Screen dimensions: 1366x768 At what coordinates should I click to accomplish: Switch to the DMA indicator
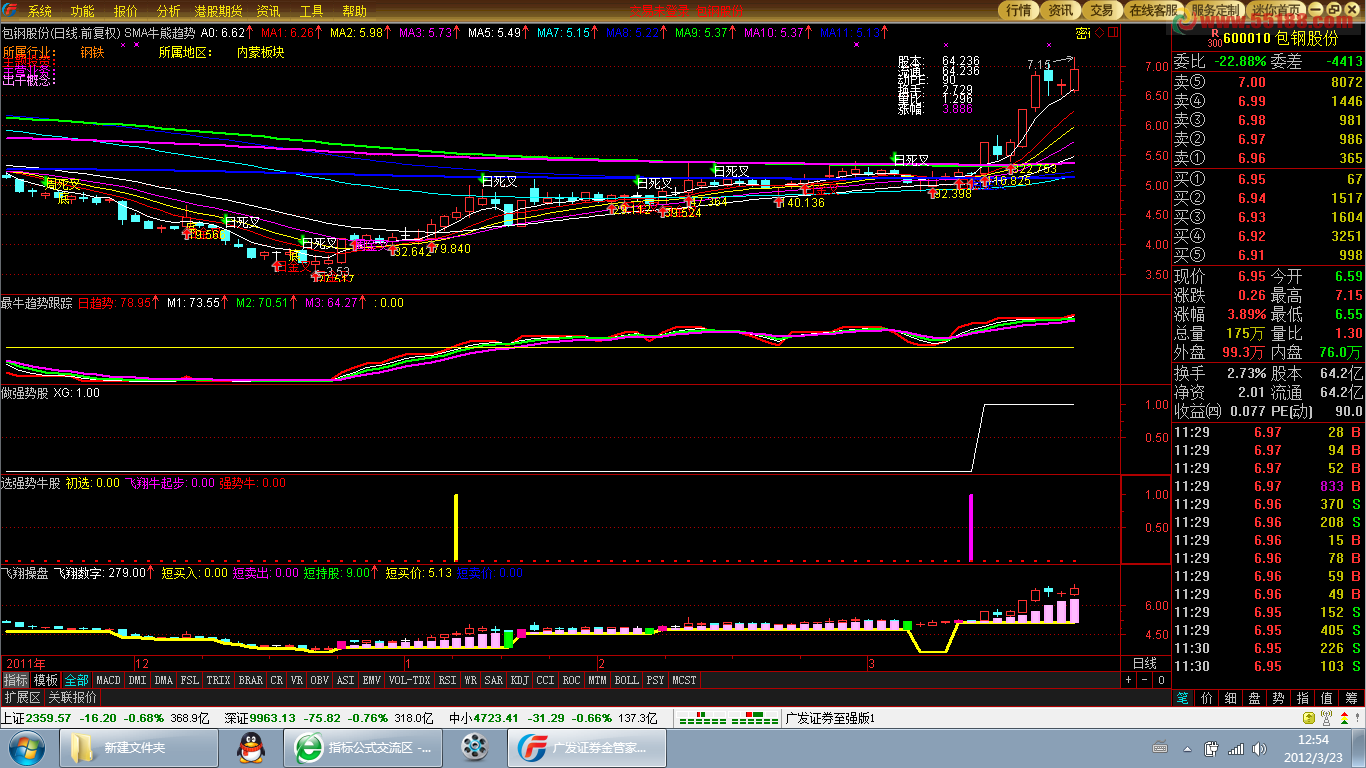(x=164, y=680)
